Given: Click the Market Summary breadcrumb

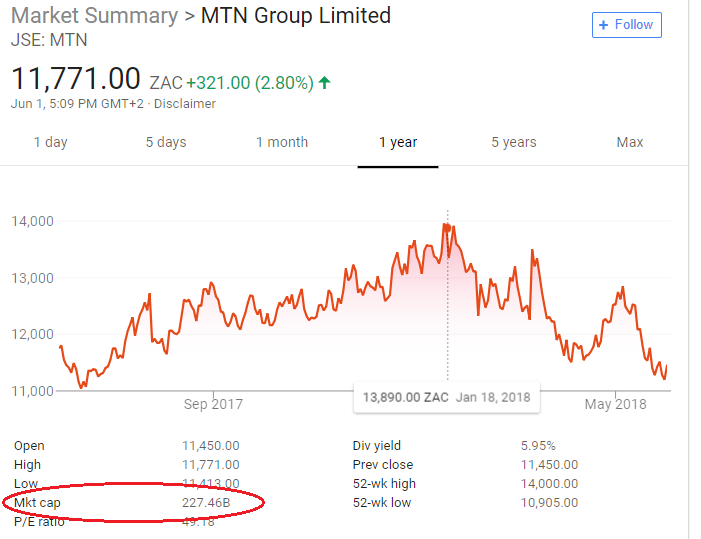Looking at the screenshot, I should (93, 16).
